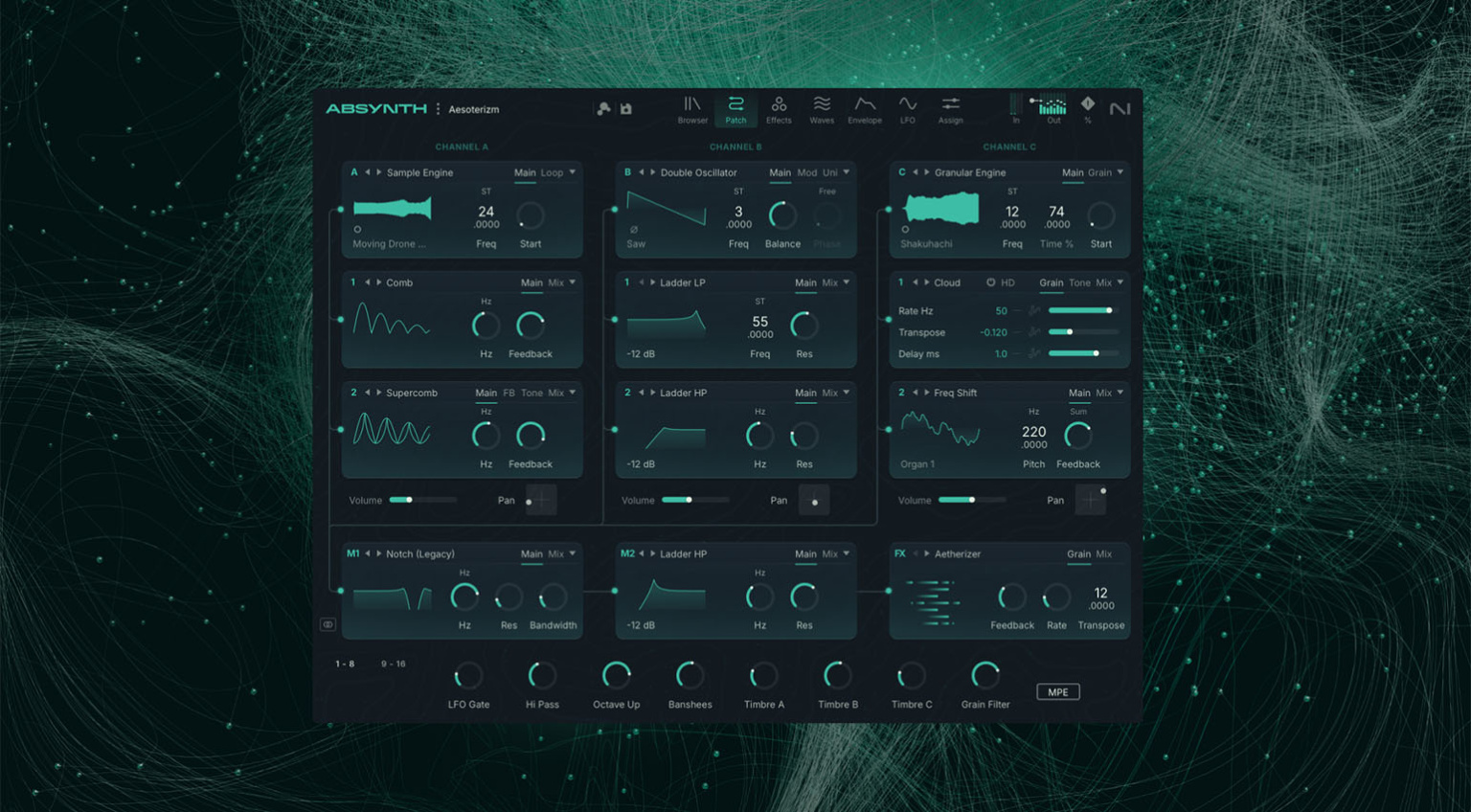The height and width of the screenshot is (812, 1471).
Task: Click the MPE button
Action: coord(1057,691)
